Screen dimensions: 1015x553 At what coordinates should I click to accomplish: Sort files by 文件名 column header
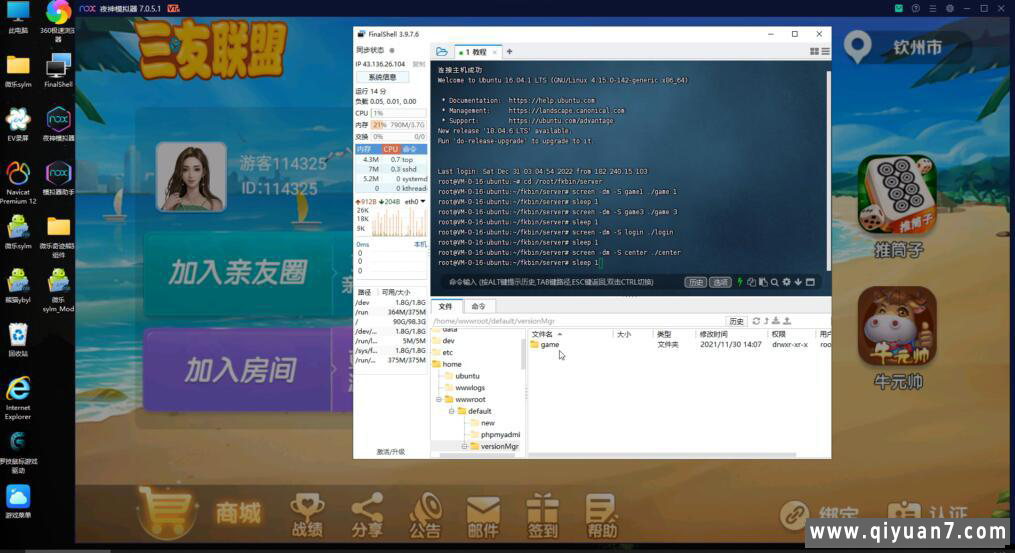click(545, 334)
